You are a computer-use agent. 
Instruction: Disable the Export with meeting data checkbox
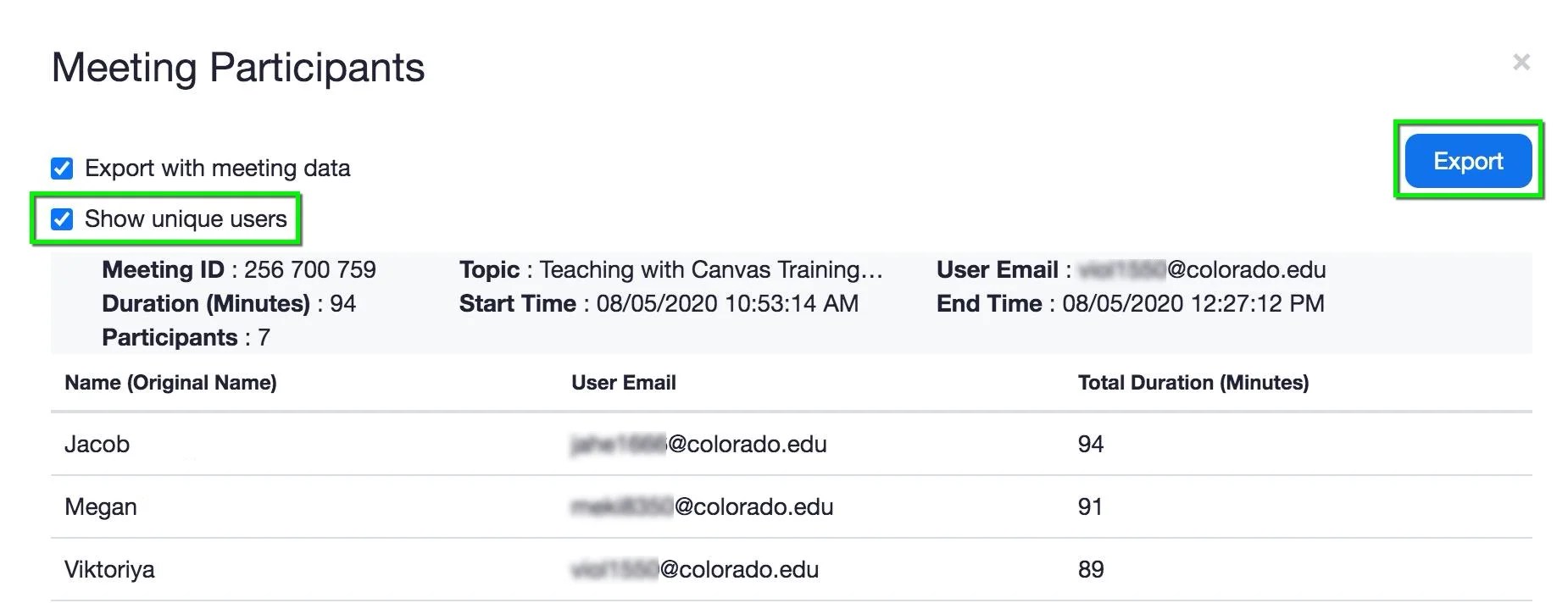pyautogui.click(x=60, y=169)
